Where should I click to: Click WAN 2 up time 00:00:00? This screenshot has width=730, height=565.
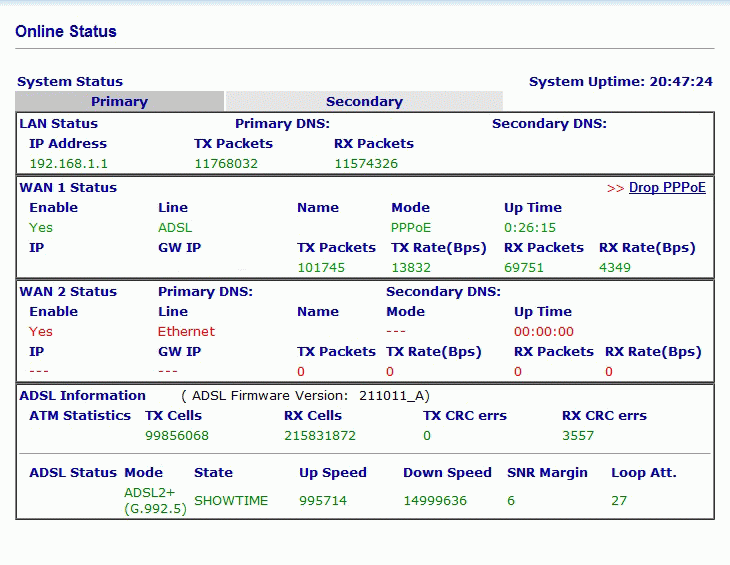544,331
